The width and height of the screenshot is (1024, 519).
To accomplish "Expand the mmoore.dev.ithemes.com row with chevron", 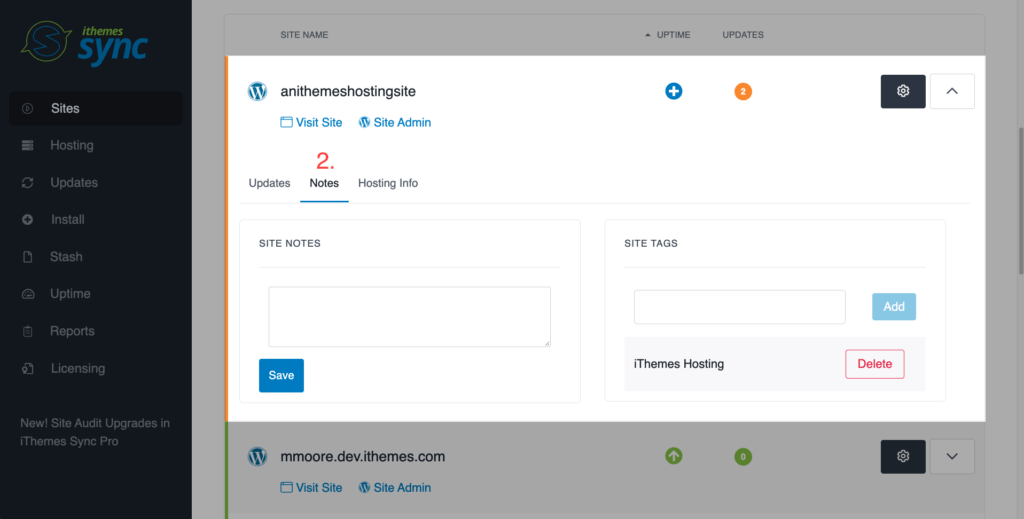I will [952, 456].
